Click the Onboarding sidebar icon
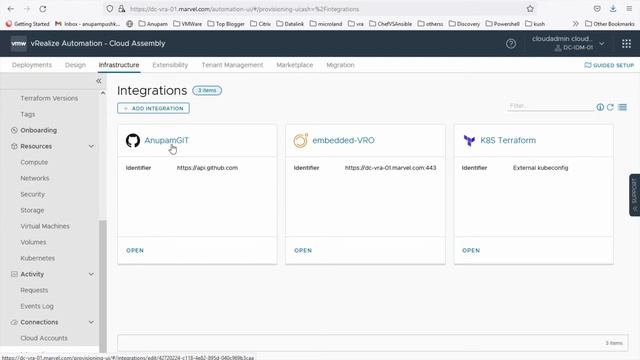 pos(14,130)
